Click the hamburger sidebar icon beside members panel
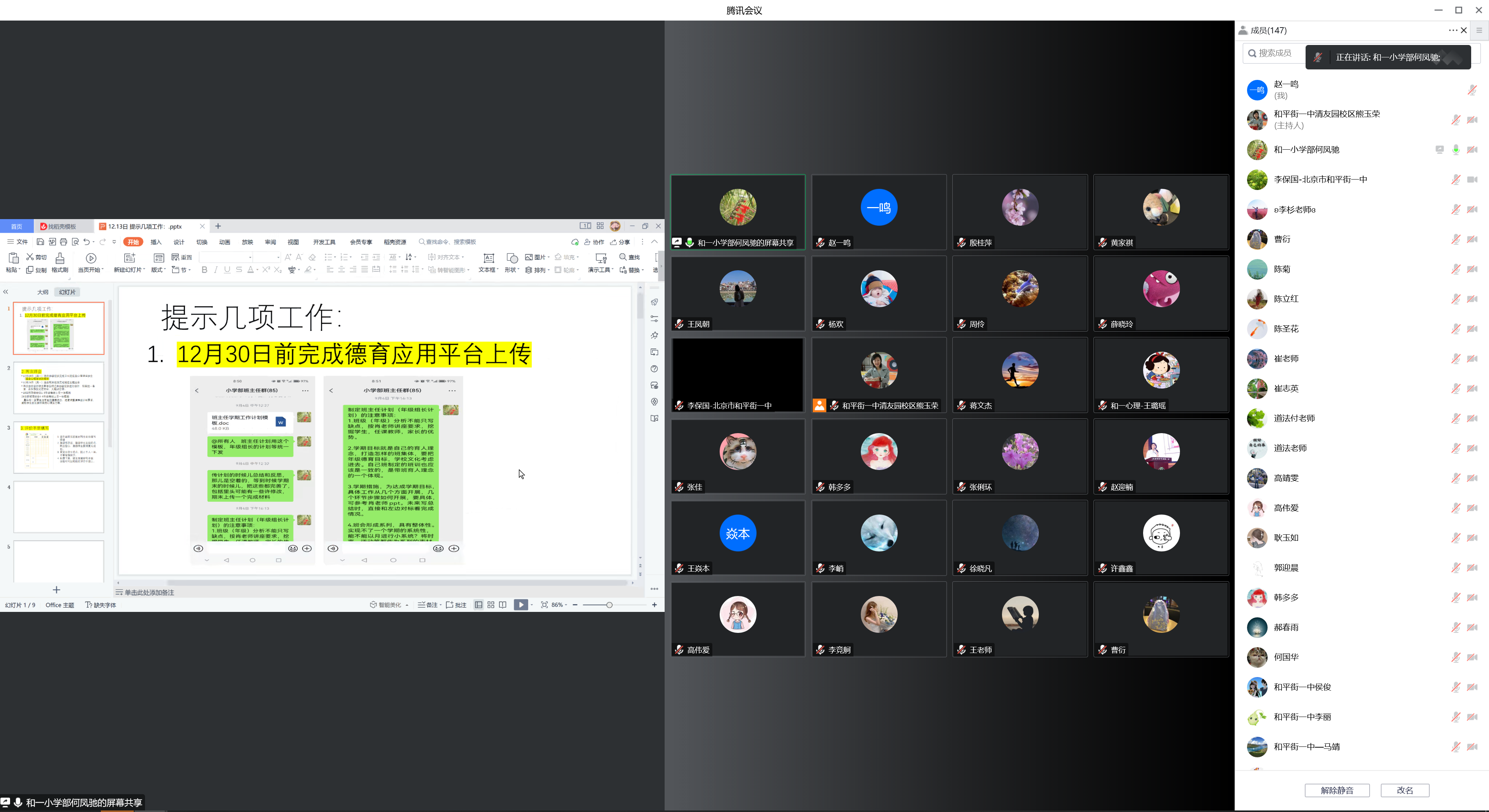Screen dimensions: 1489x812 click(x=1479, y=30)
